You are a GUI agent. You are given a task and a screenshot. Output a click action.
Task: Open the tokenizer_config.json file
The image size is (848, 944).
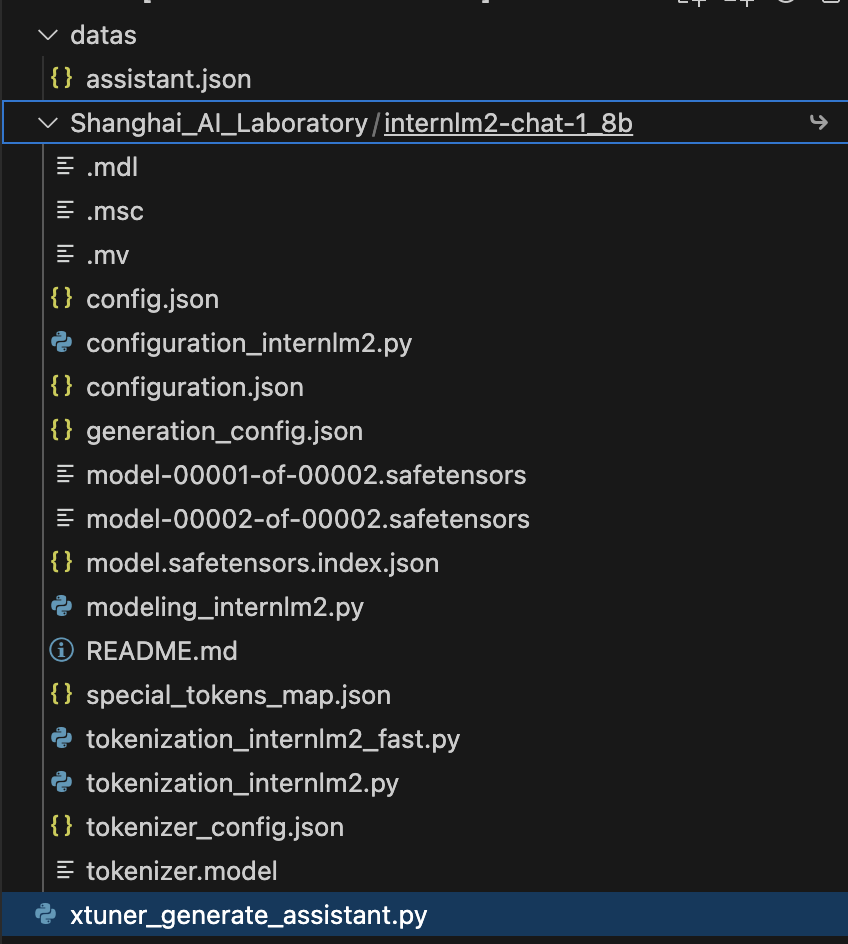click(x=215, y=827)
